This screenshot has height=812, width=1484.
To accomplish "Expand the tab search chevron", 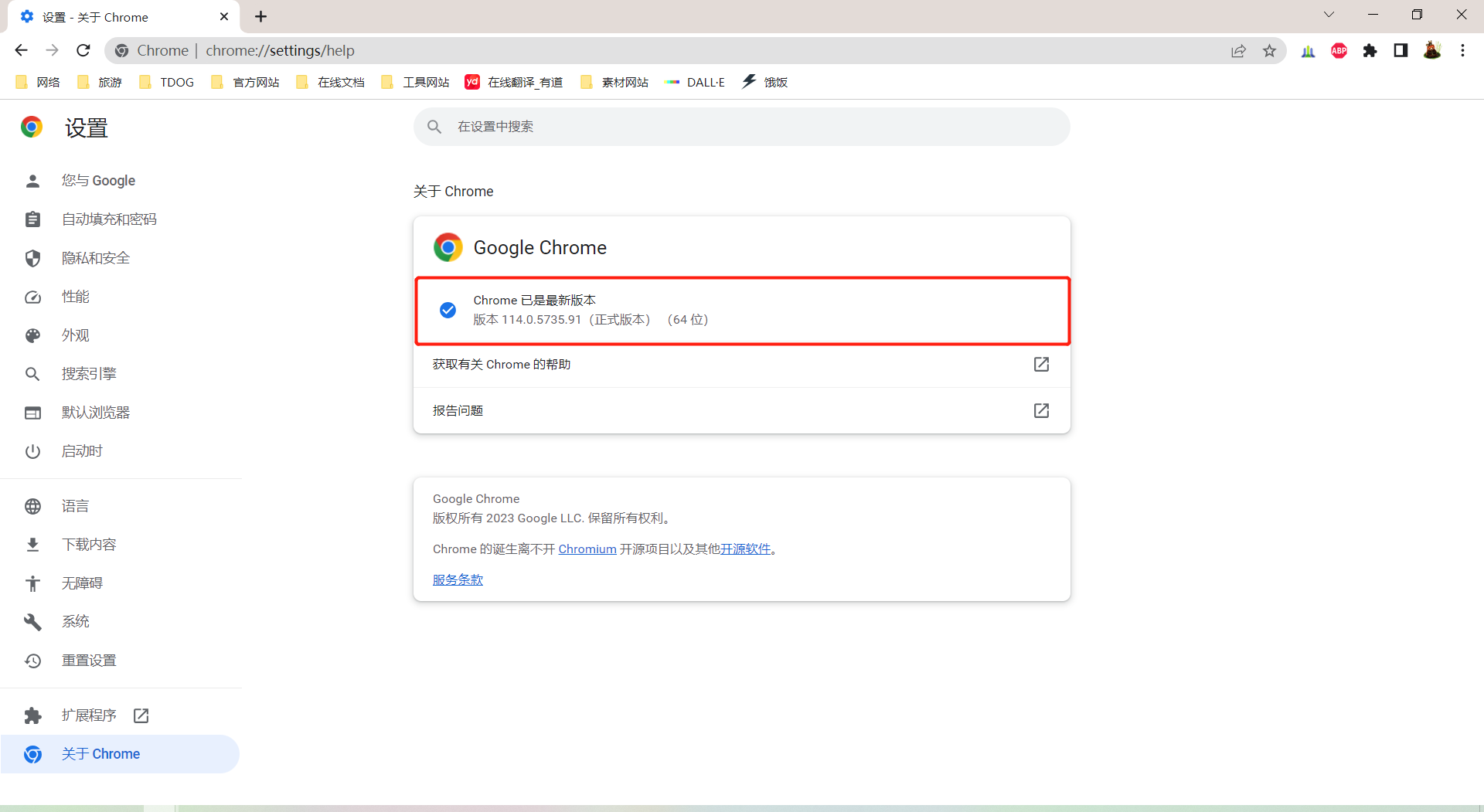I will (1329, 15).
